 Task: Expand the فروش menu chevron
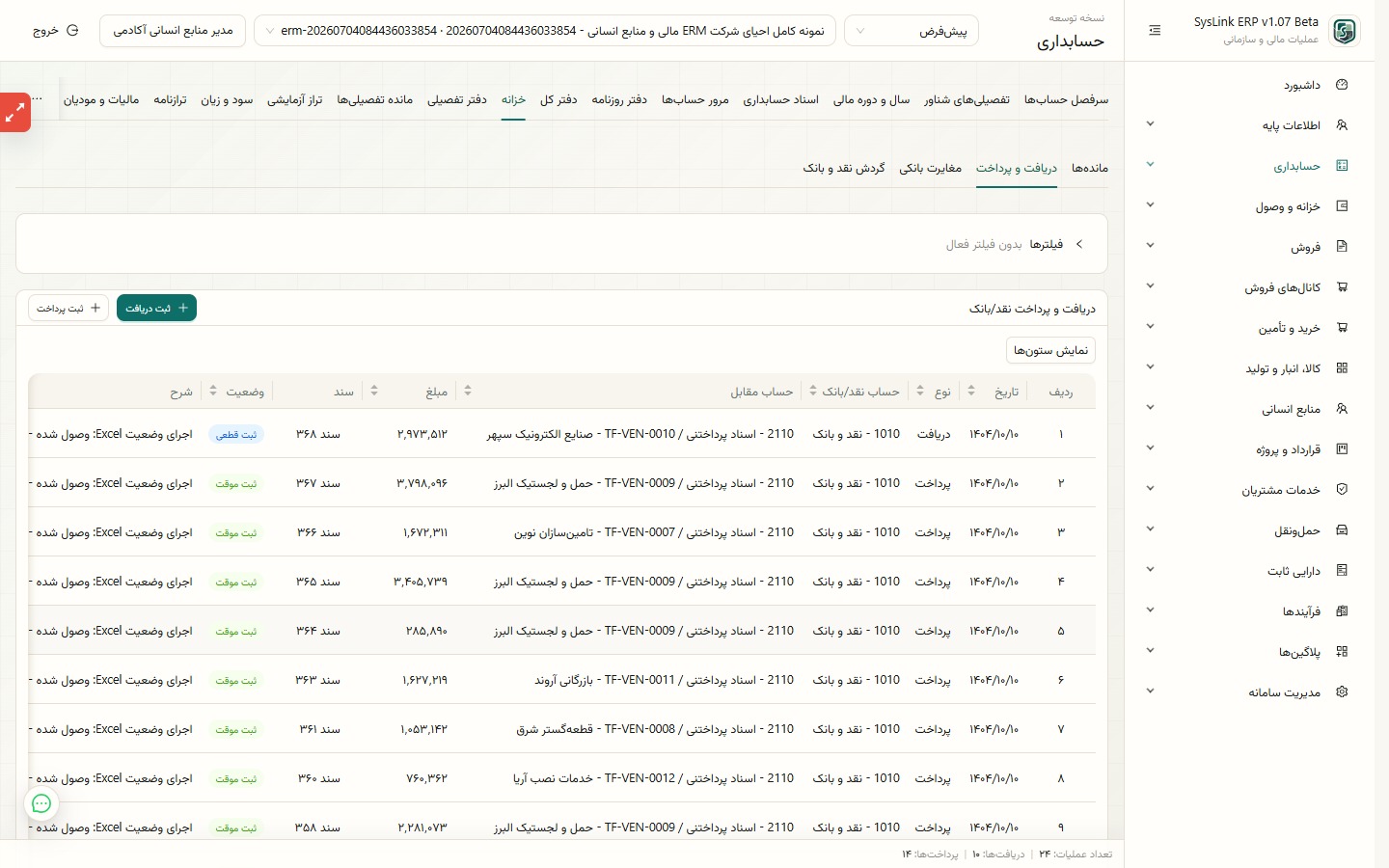[1150, 246]
